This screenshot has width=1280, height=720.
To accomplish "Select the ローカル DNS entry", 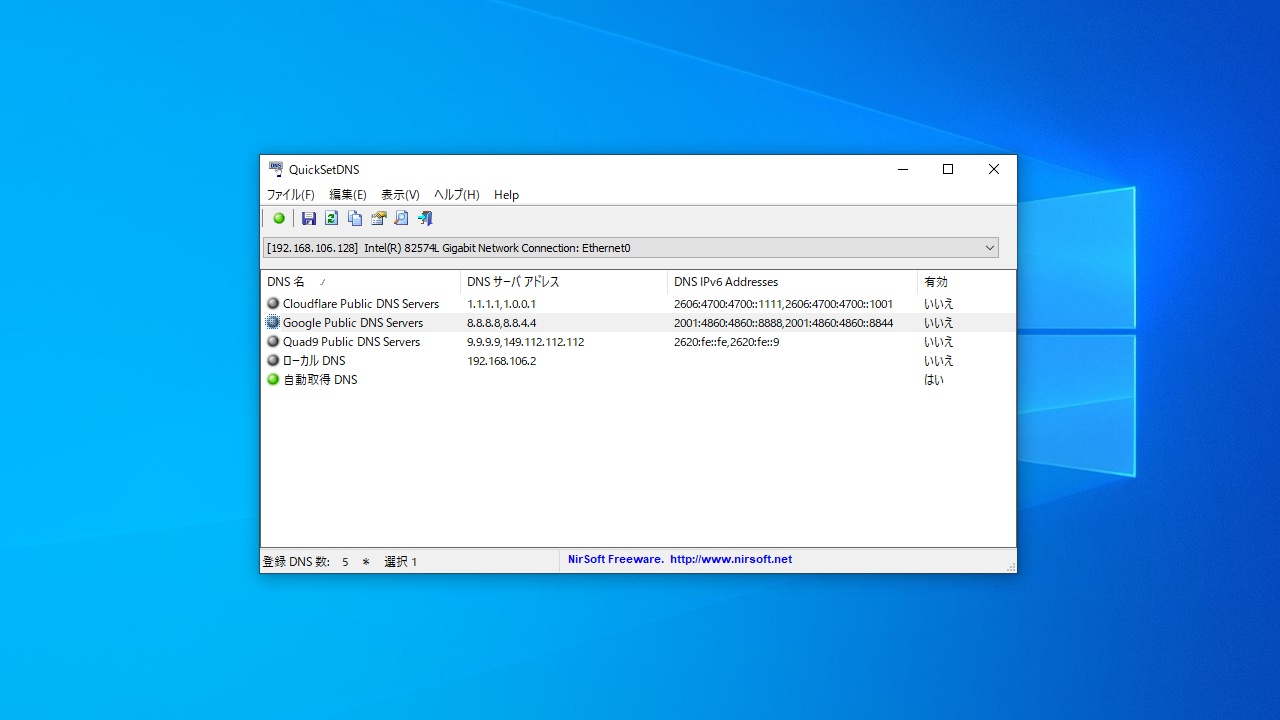I will [x=638, y=360].
